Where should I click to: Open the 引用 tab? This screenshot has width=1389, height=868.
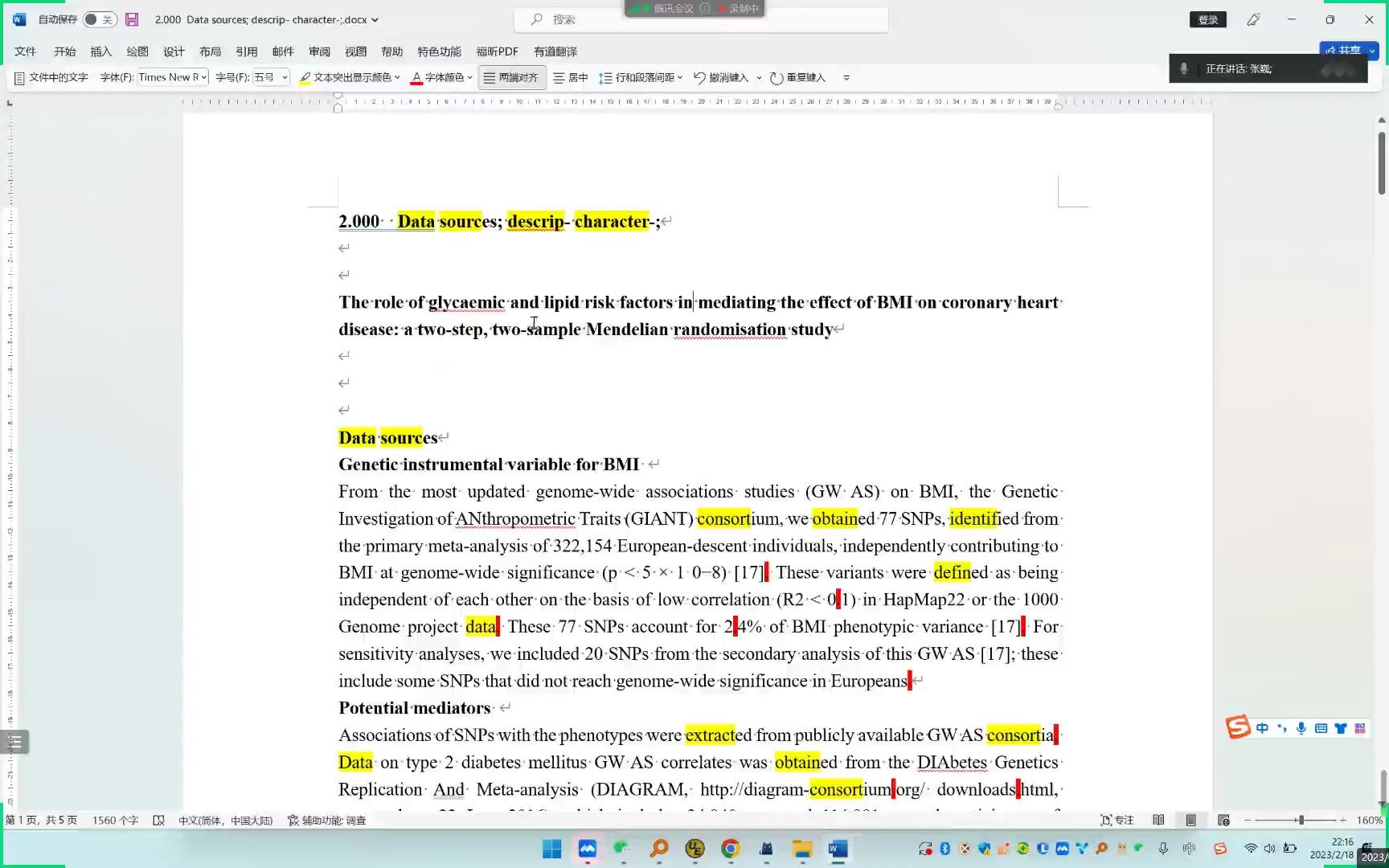point(246,51)
